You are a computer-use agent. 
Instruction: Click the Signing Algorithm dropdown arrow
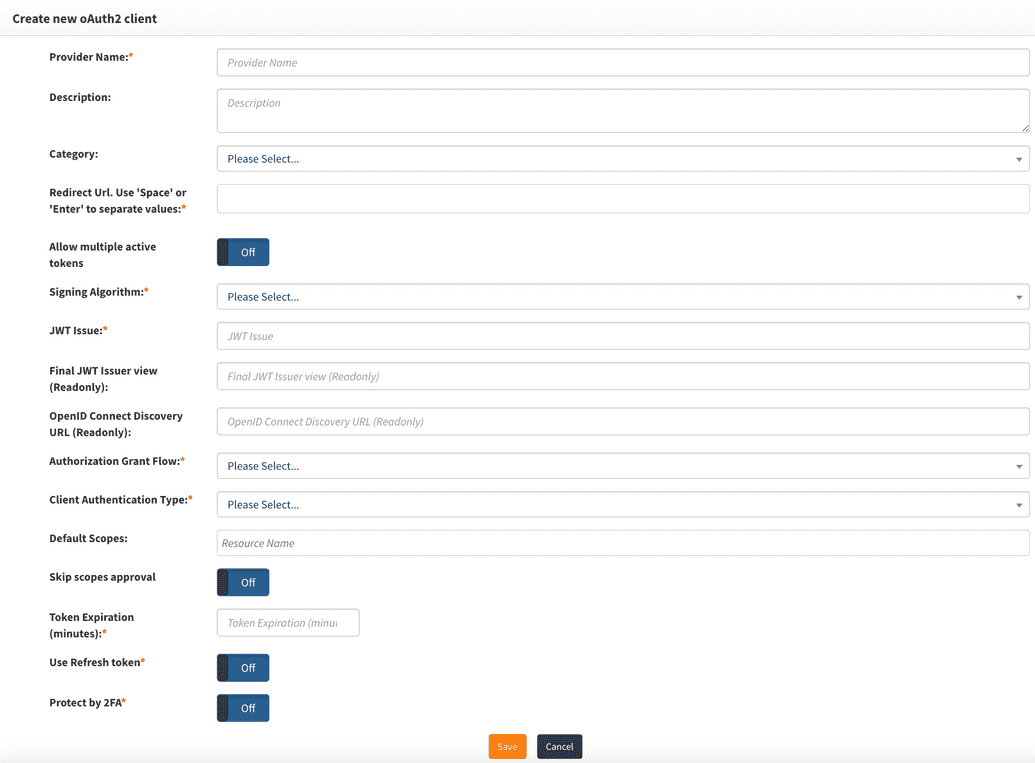(x=1017, y=296)
